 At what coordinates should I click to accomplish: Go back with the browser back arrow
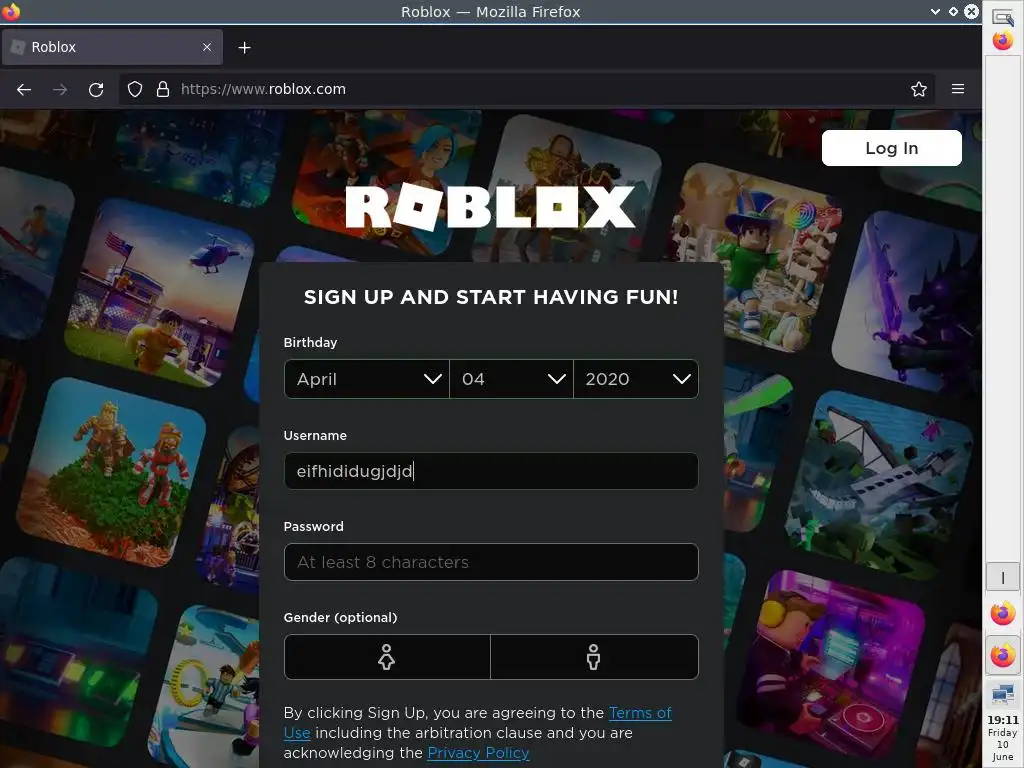click(x=24, y=89)
